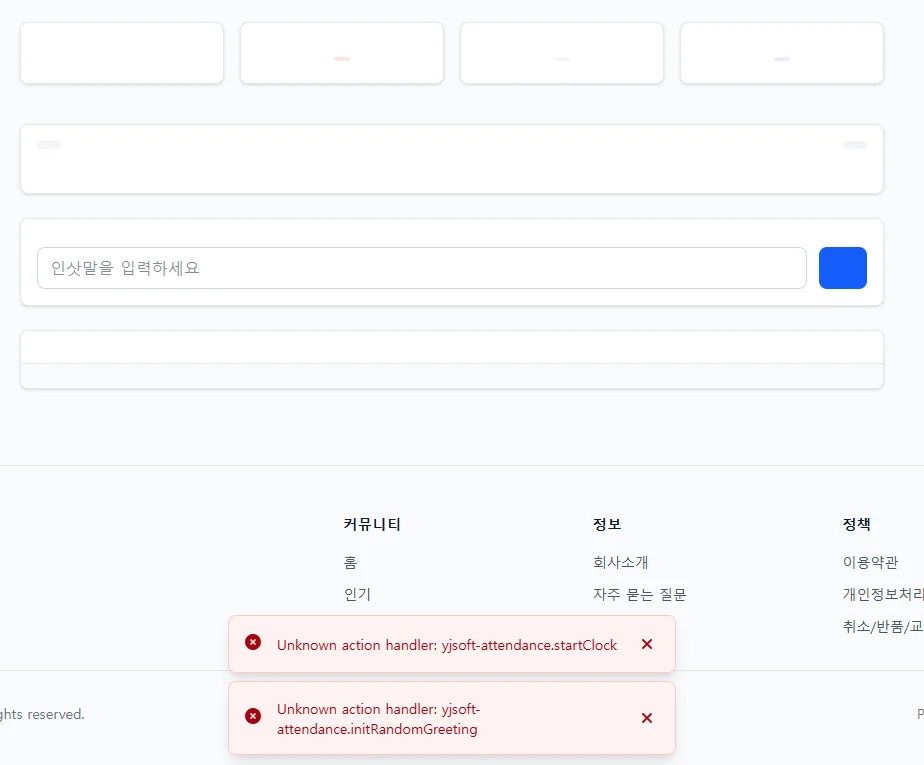Open the 자주 묻는 질문 link
The height and width of the screenshot is (765, 924).
pyautogui.click(x=639, y=594)
